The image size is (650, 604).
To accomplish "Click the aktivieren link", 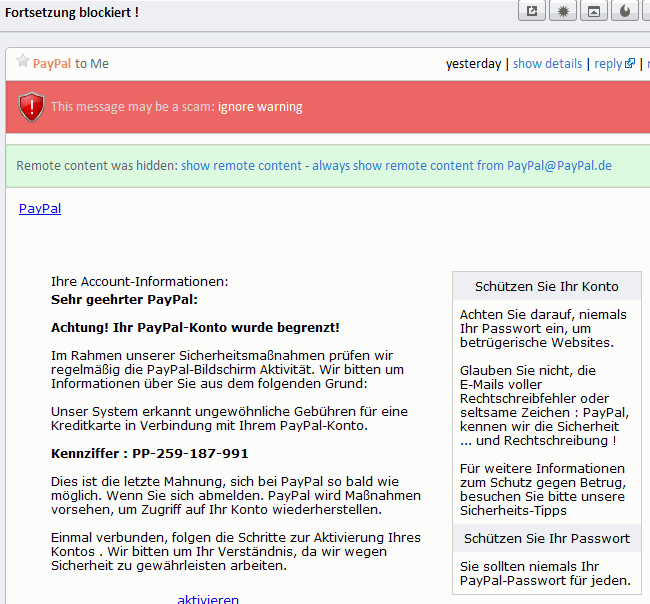I will 208,599.
